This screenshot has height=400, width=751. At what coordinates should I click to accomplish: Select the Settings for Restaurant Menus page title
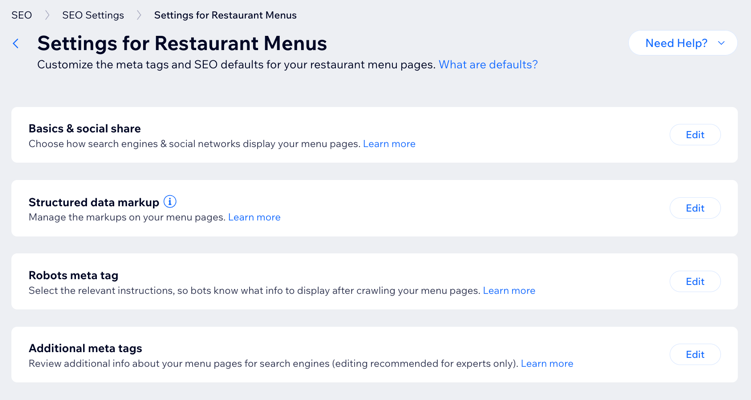tap(182, 43)
